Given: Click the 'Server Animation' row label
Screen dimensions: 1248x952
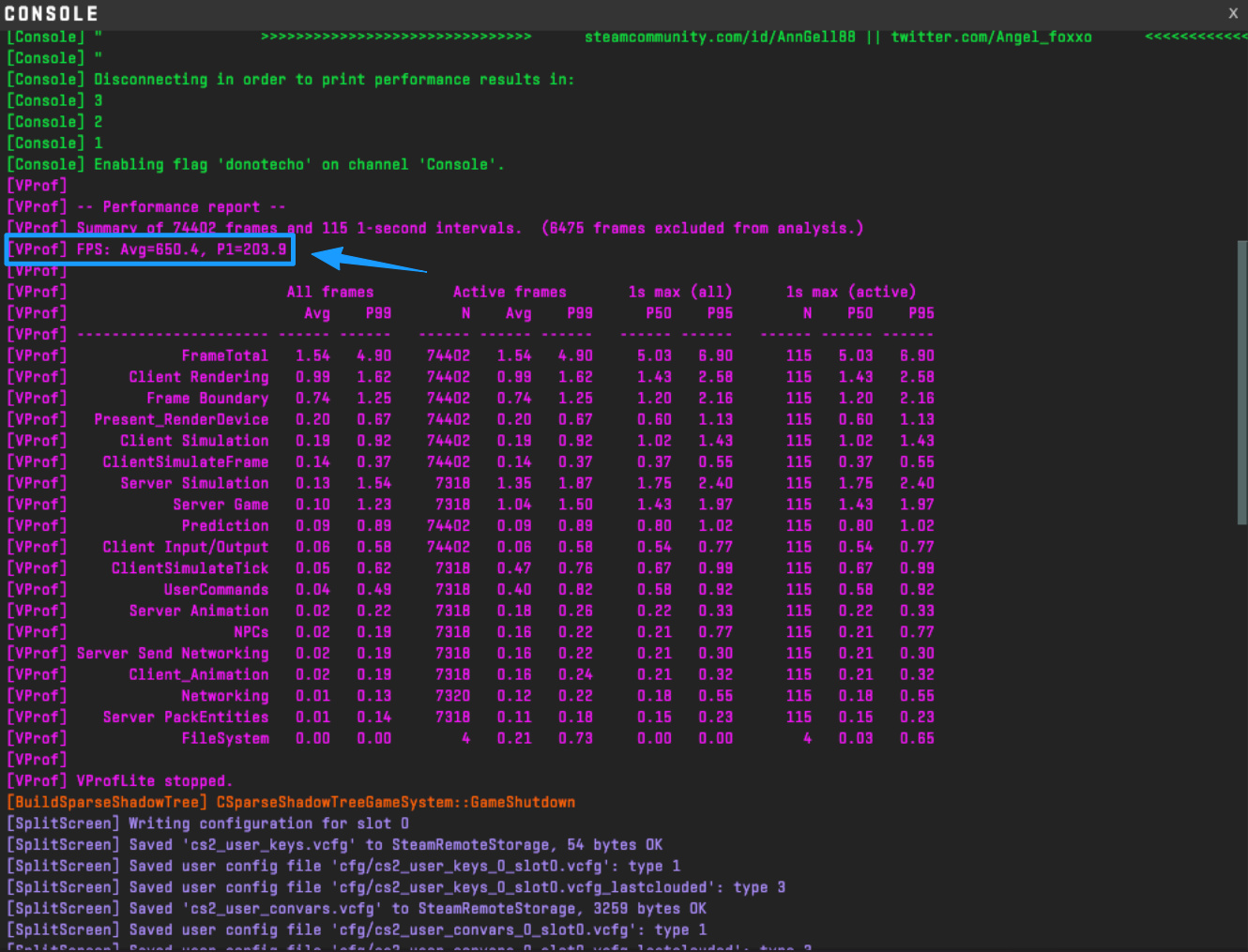Looking at the screenshot, I should click(x=199, y=611).
